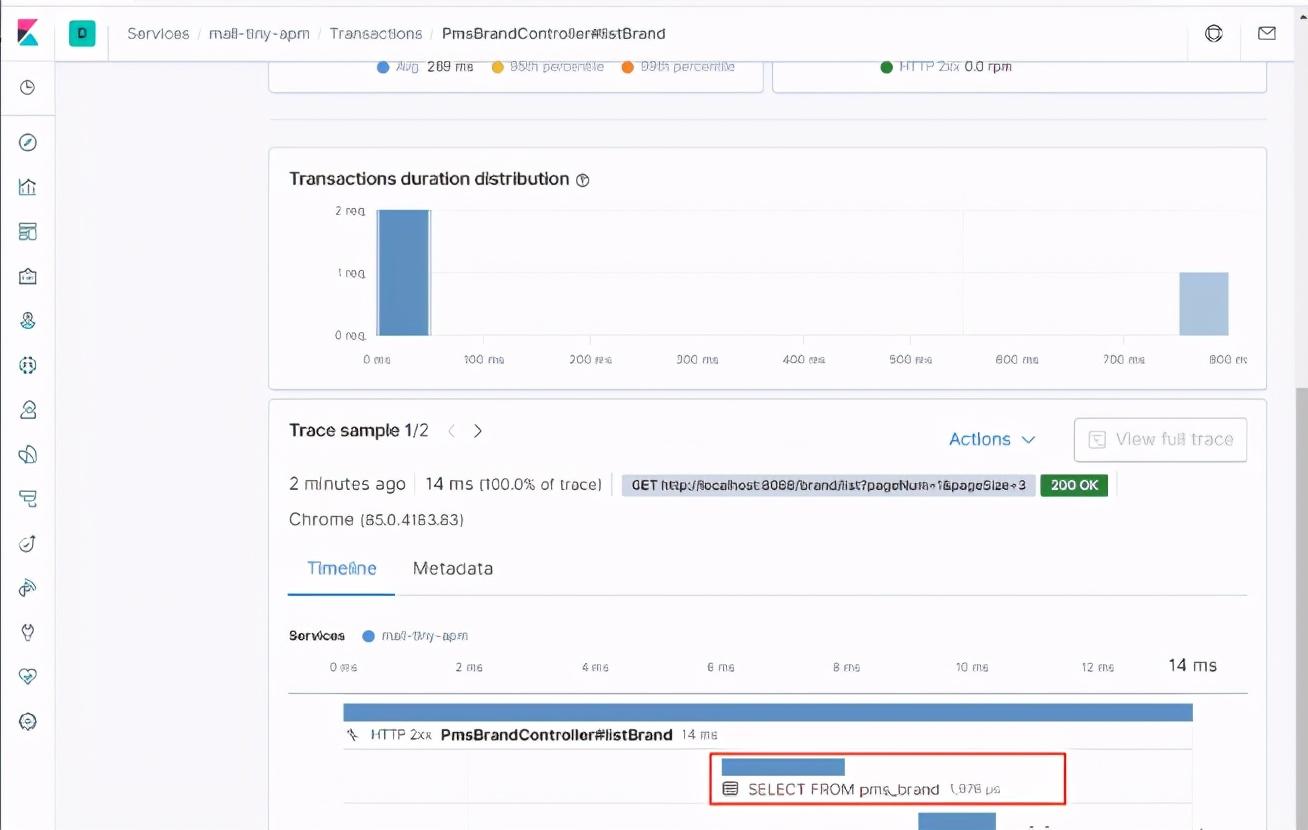Image resolution: width=1308 pixels, height=830 pixels.
Task: Click the 200 OK status badge
Action: 1074,485
